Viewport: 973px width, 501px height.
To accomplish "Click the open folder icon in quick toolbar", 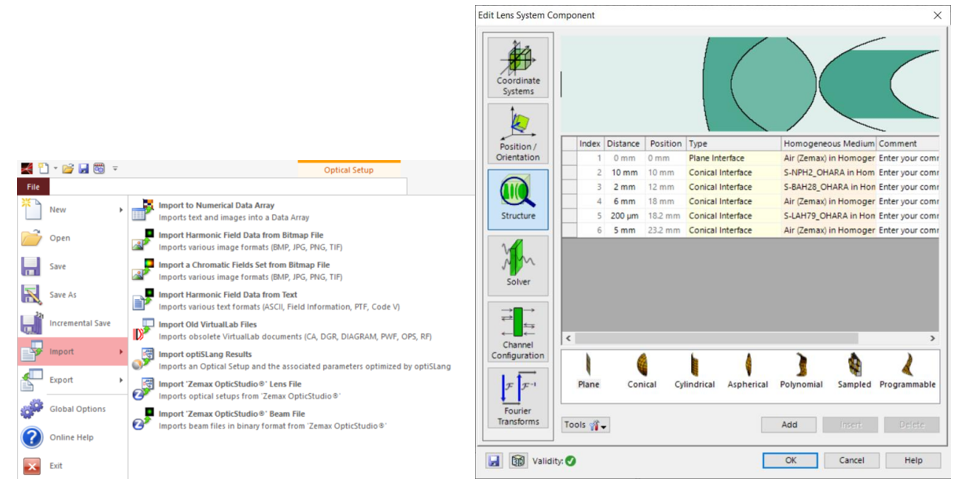I will click(x=68, y=168).
